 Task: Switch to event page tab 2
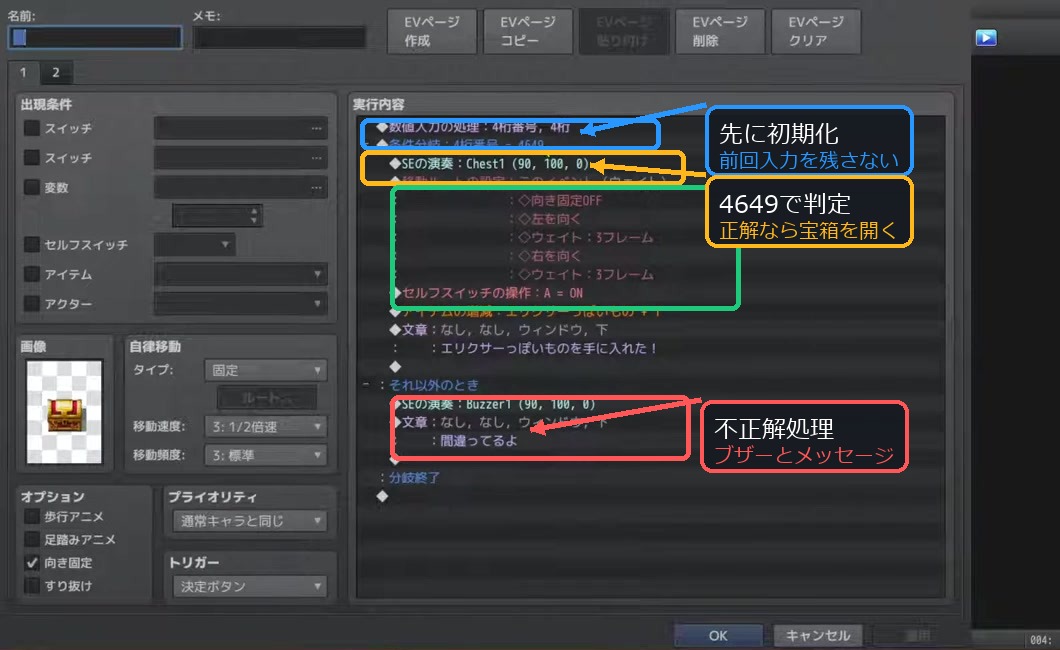click(x=55, y=72)
